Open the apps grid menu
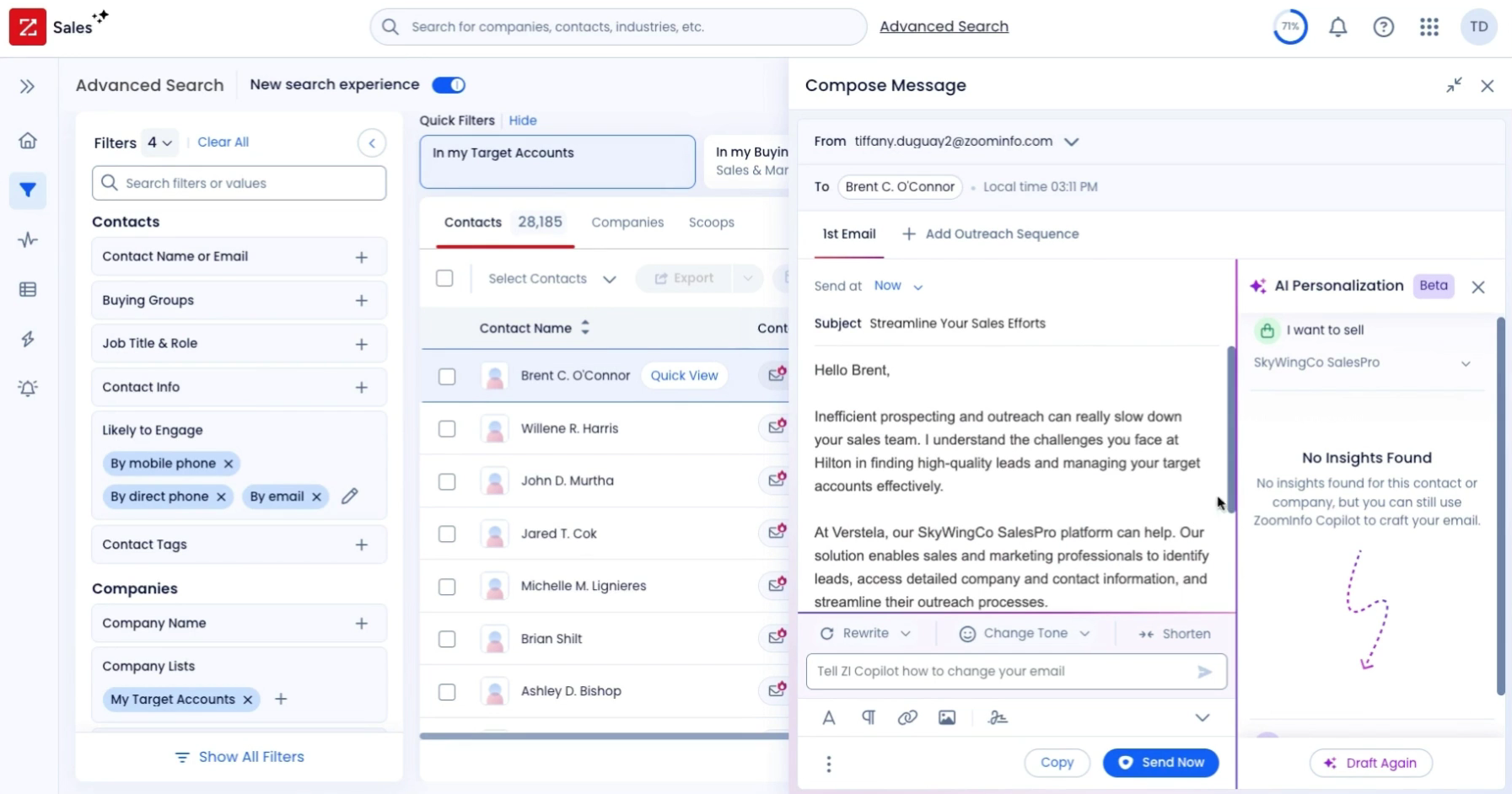Viewport: 1512px width, 794px height. point(1429,27)
